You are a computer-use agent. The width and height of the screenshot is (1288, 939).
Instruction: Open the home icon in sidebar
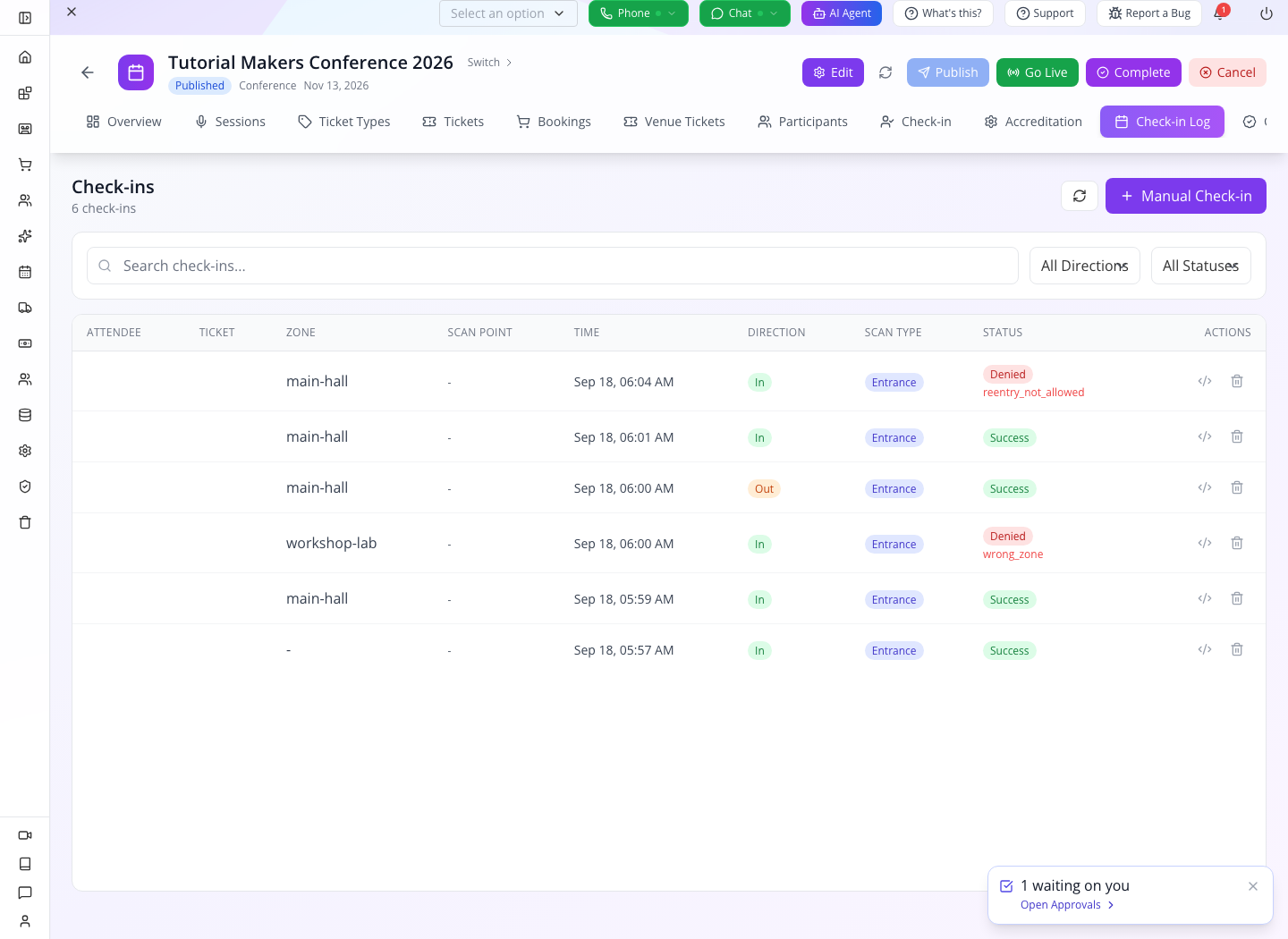coord(25,57)
